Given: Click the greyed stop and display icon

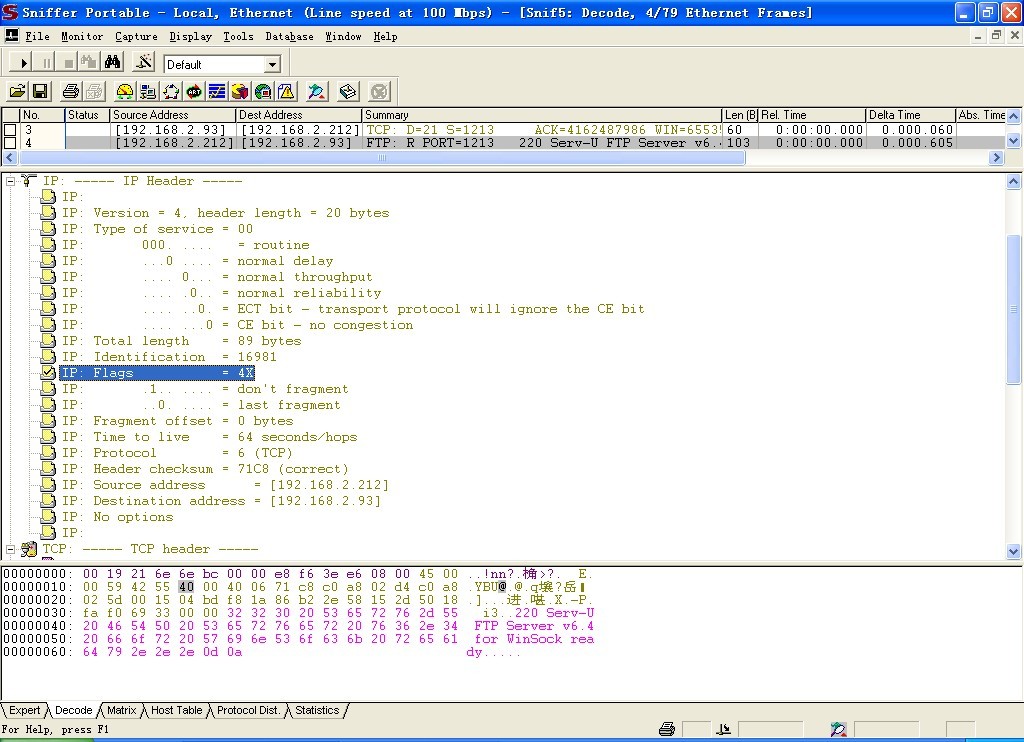Looking at the screenshot, I should point(89,63).
